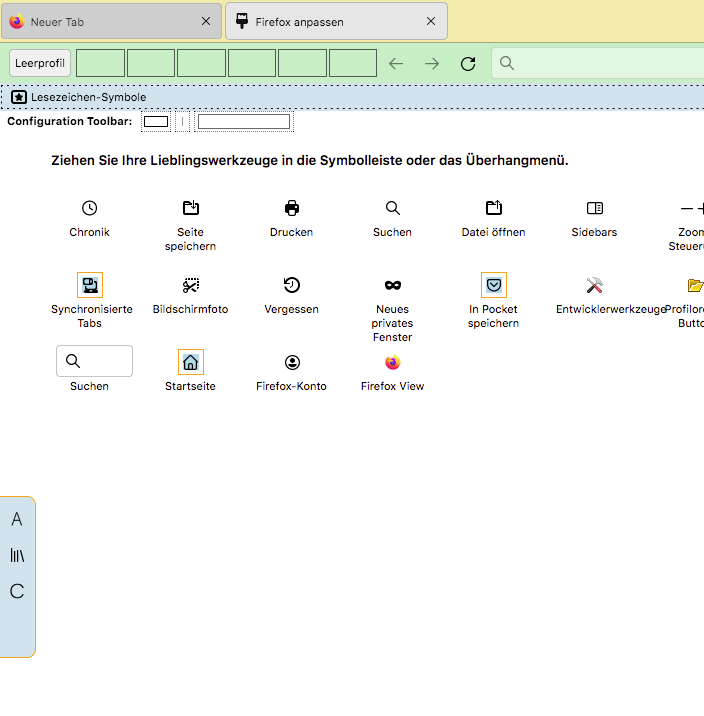Click the Vergessen icon
Screen dimensions: 704x716
(292, 285)
